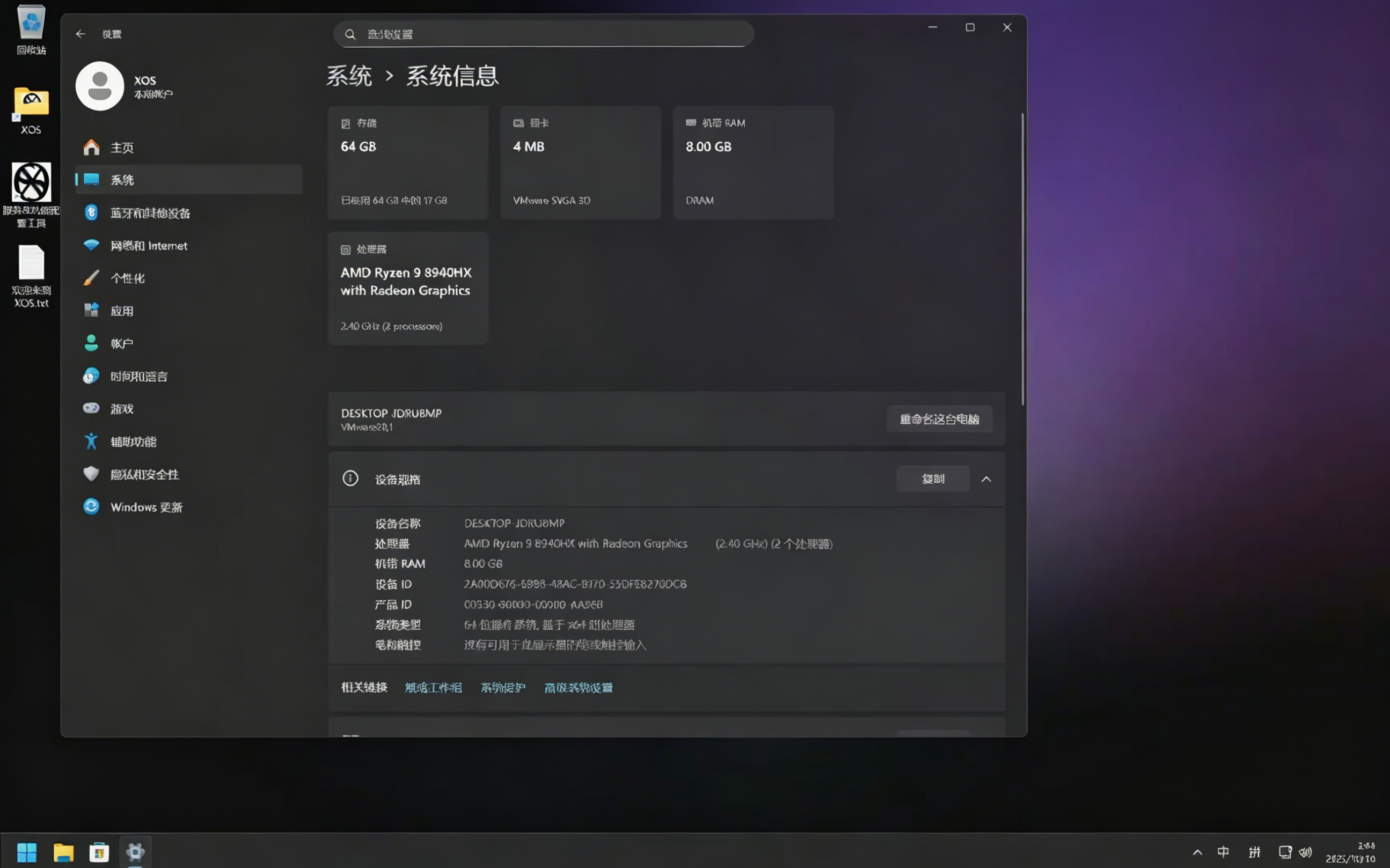
Task: Click the info icon beside 设备规格
Action: 350,478
